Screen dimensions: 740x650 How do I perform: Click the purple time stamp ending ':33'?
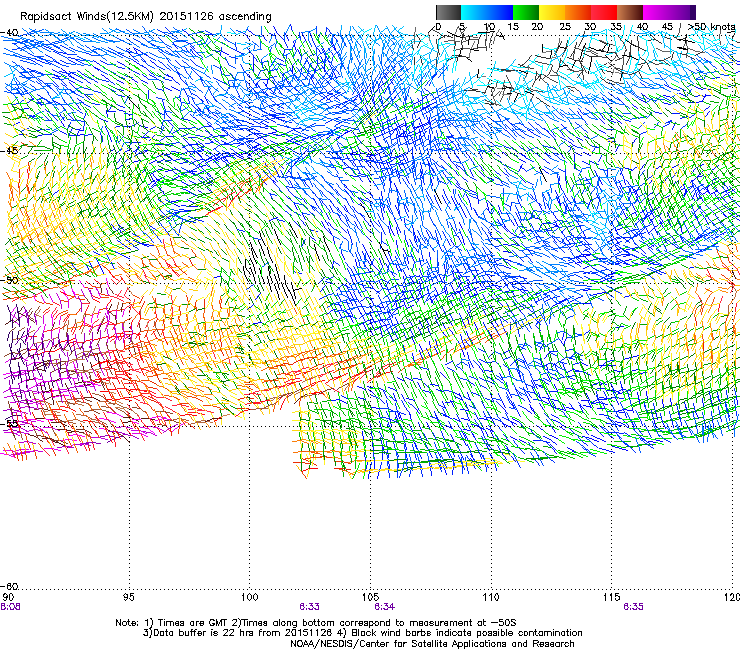click(309, 607)
